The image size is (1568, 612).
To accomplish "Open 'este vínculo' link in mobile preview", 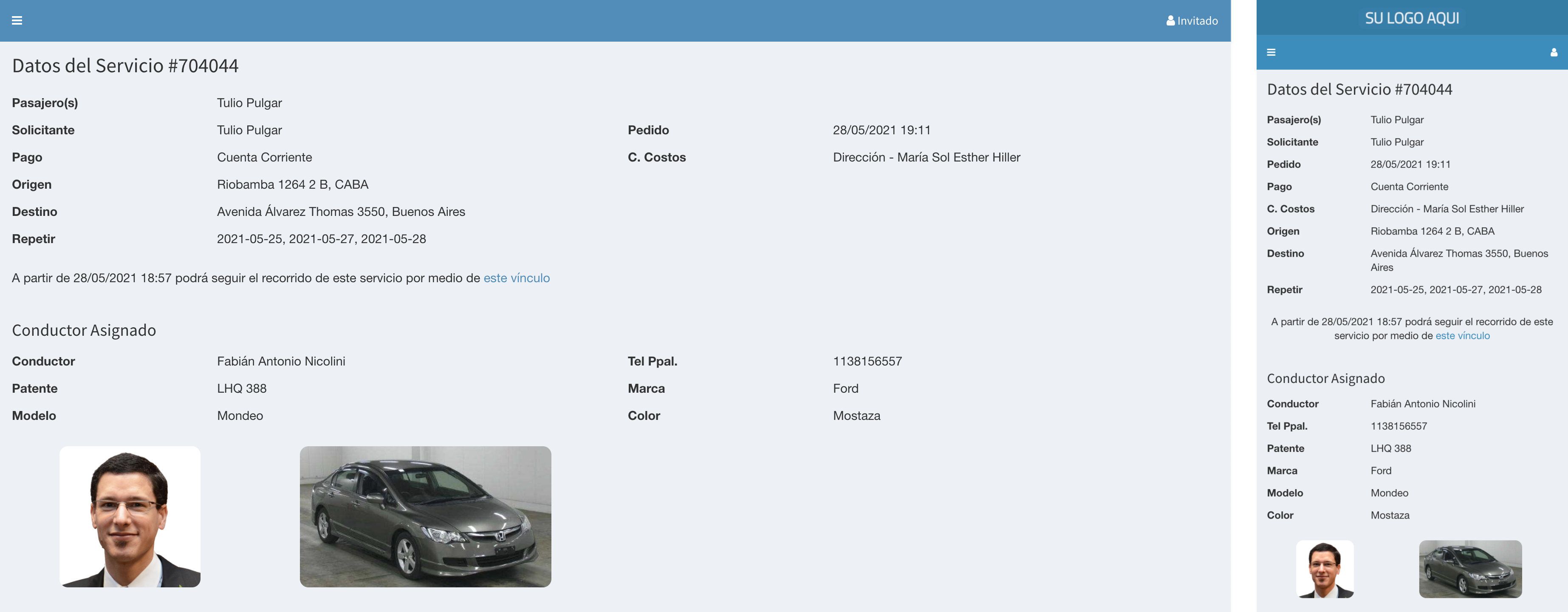I will click(x=1462, y=336).
